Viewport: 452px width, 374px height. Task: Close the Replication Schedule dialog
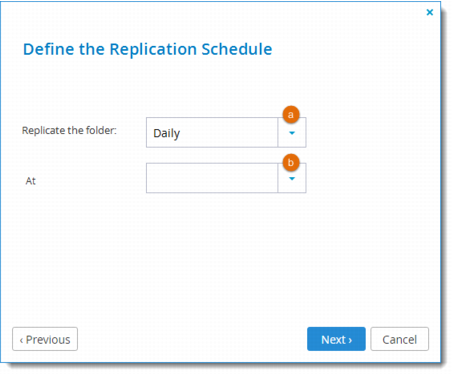(x=430, y=12)
